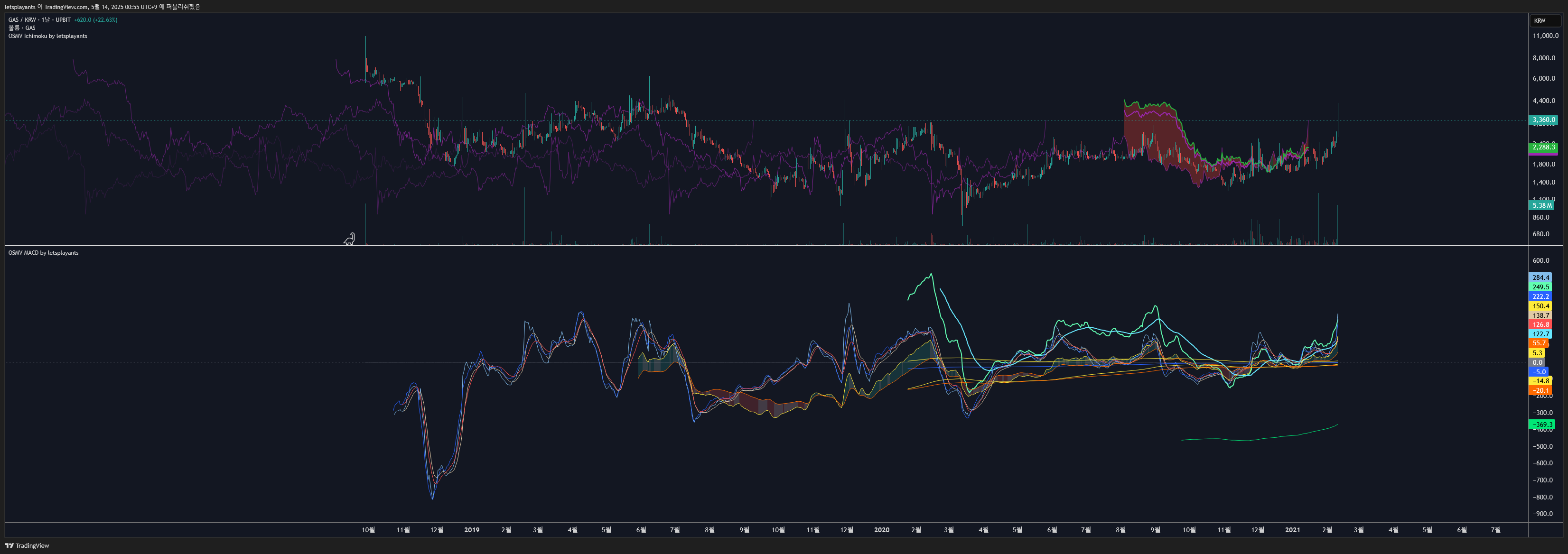Viewport: 1568px width, 554px height.
Task: Click the orange -20.1 value label
Action: (1540, 390)
